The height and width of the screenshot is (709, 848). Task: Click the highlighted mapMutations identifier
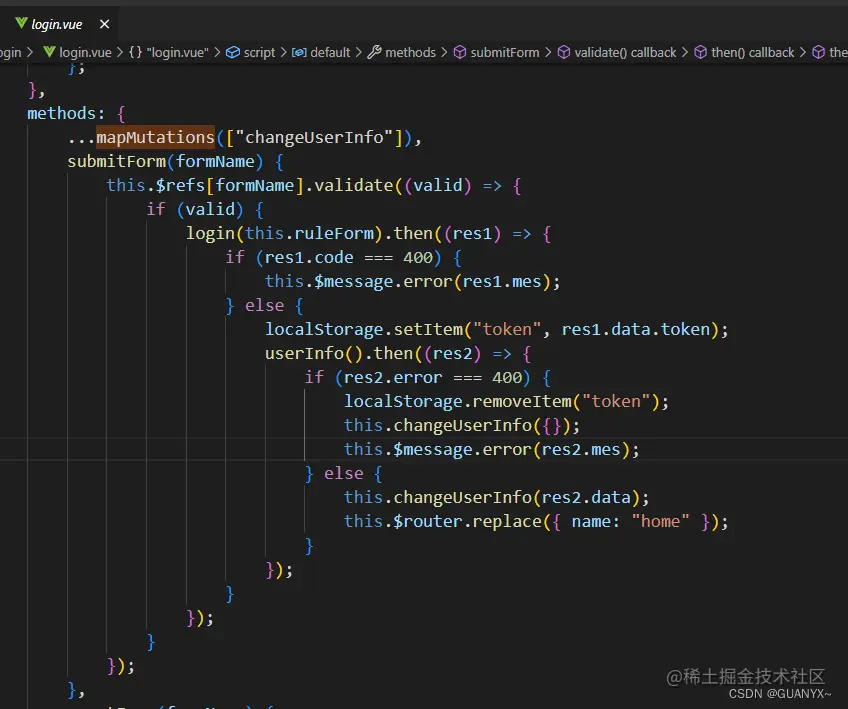point(156,137)
